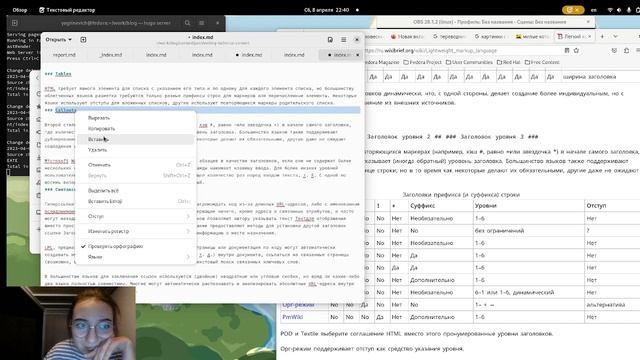Choose Удалить in the context menu
This screenshot has height=360, width=640.
click(97, 150)
